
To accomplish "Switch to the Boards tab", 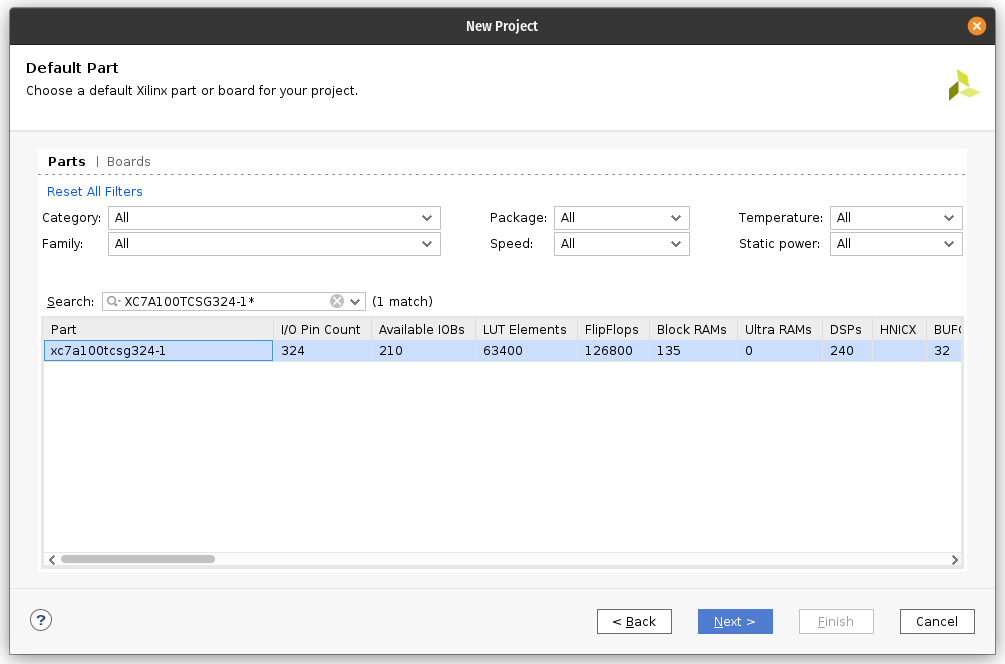I will (x=129, y=162).
